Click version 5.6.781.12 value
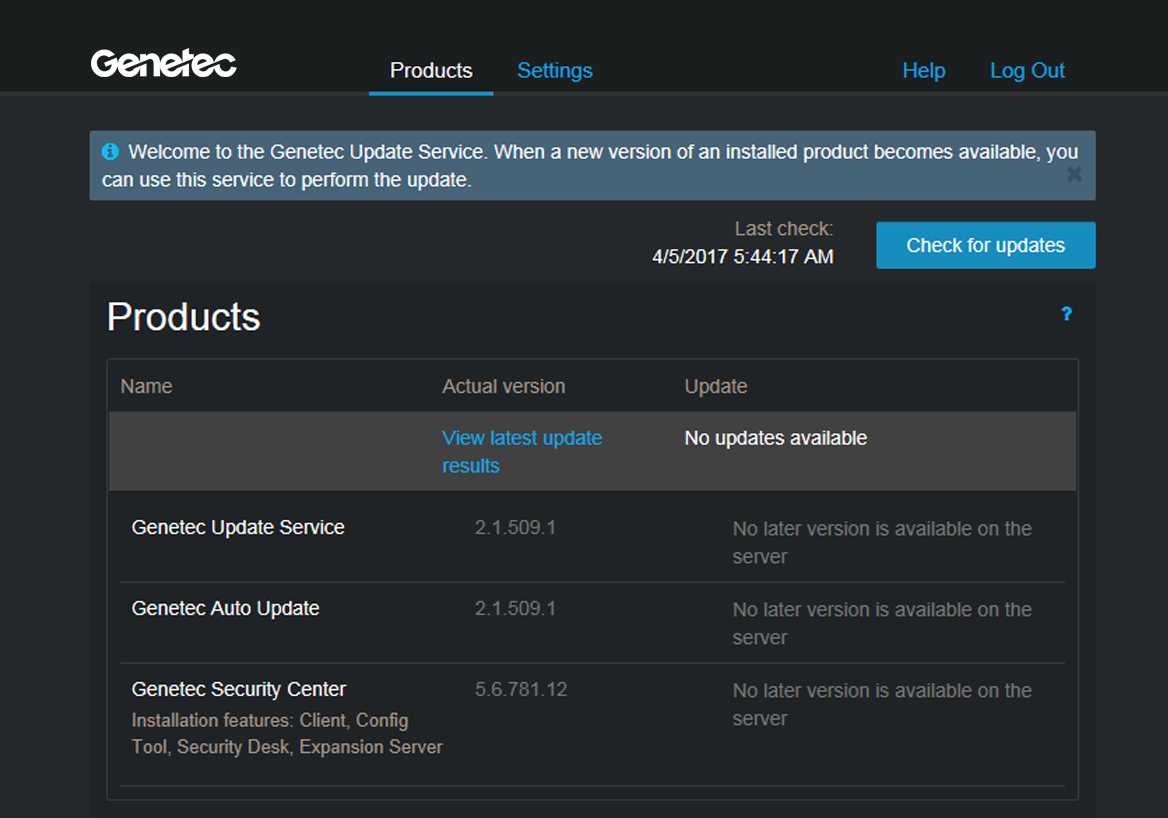The width and height of the screenshot is (1168, 818). pyautogui.click(x=521, y=690)
